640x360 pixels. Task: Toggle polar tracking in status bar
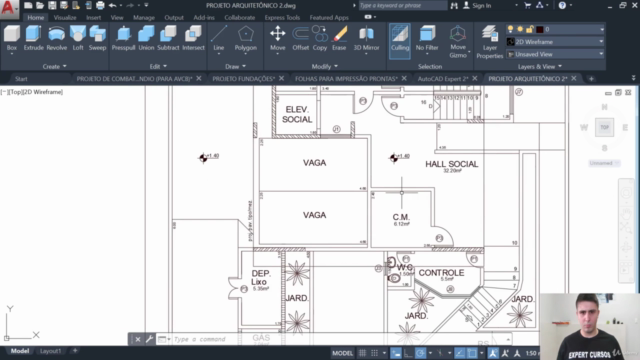(420, 353)
